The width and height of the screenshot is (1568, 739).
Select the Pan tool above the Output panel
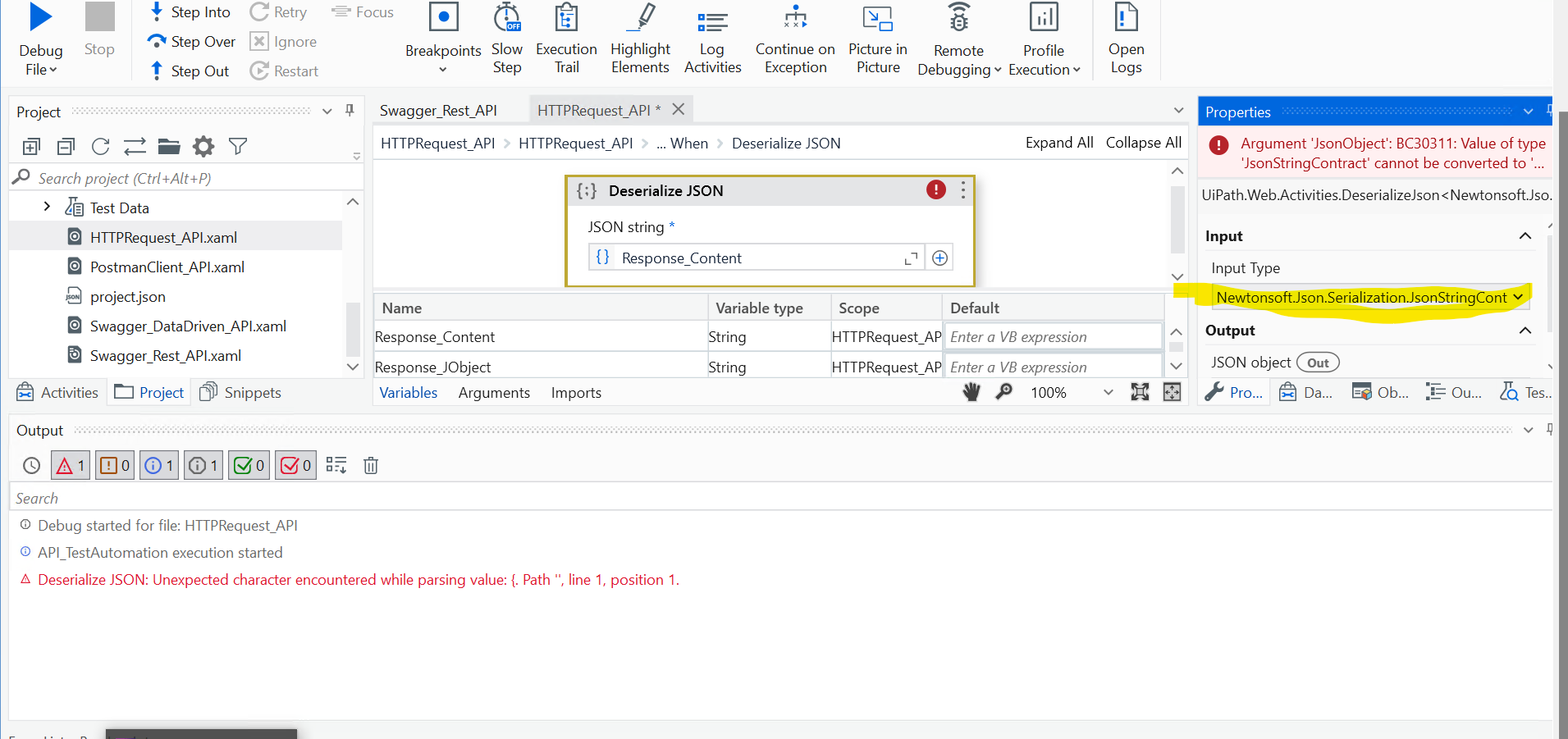tap(971, 392)
